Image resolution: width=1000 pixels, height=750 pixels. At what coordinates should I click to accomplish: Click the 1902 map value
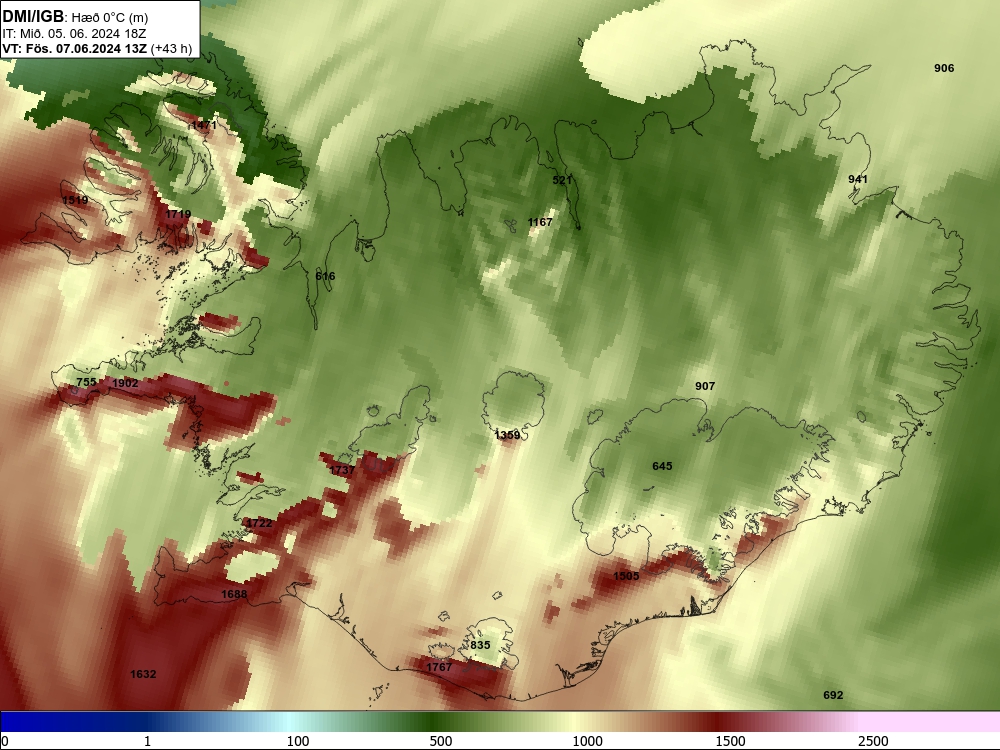(x=125, y=383)
